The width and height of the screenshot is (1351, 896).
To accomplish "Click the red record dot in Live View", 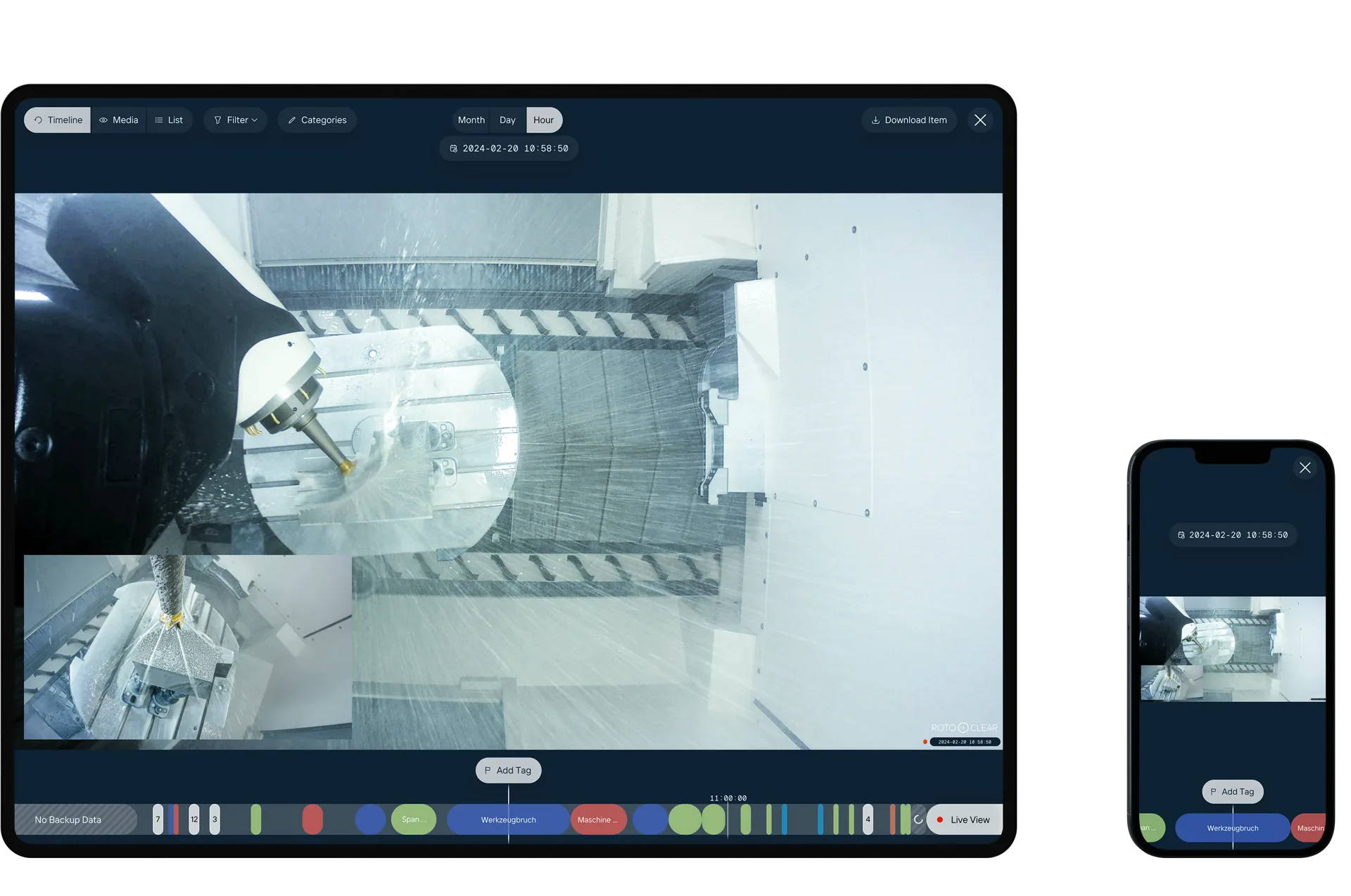I will click(x=939, y=819).
